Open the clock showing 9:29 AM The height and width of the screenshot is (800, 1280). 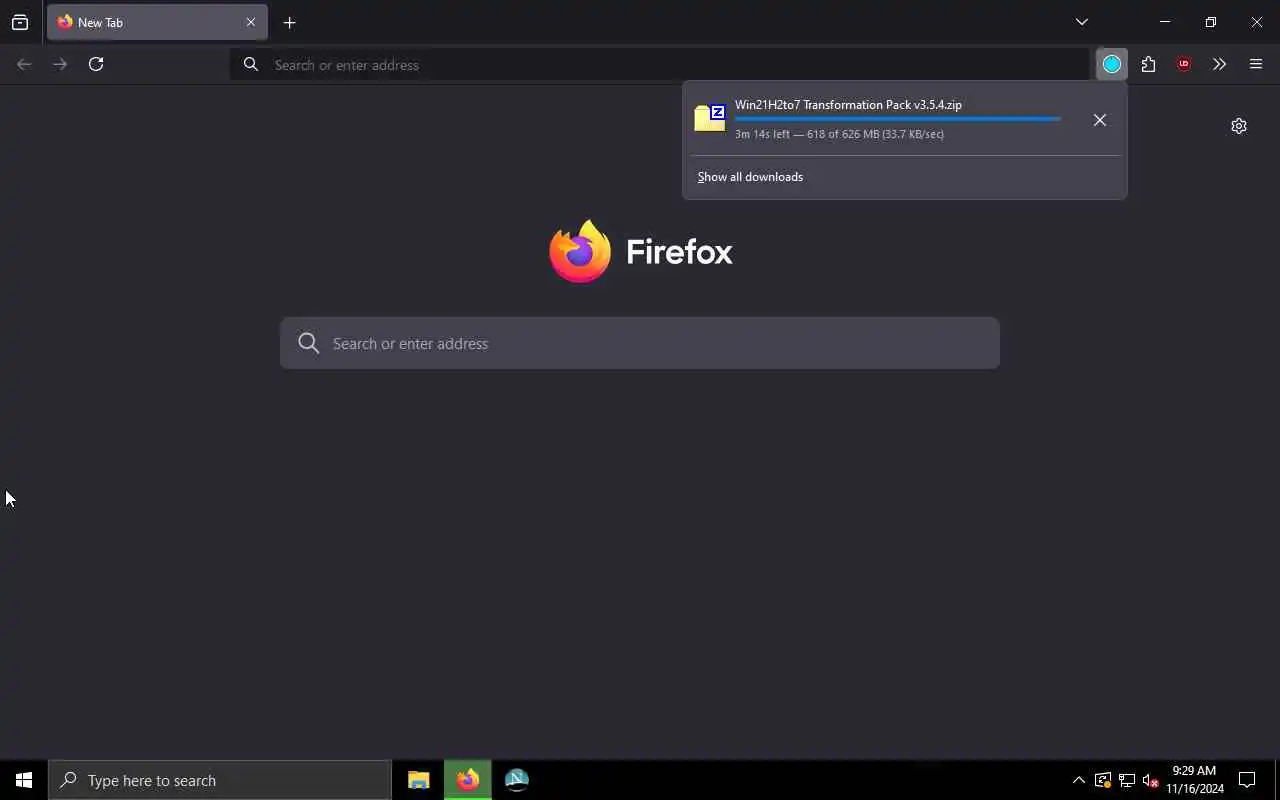pos(1195,780)
